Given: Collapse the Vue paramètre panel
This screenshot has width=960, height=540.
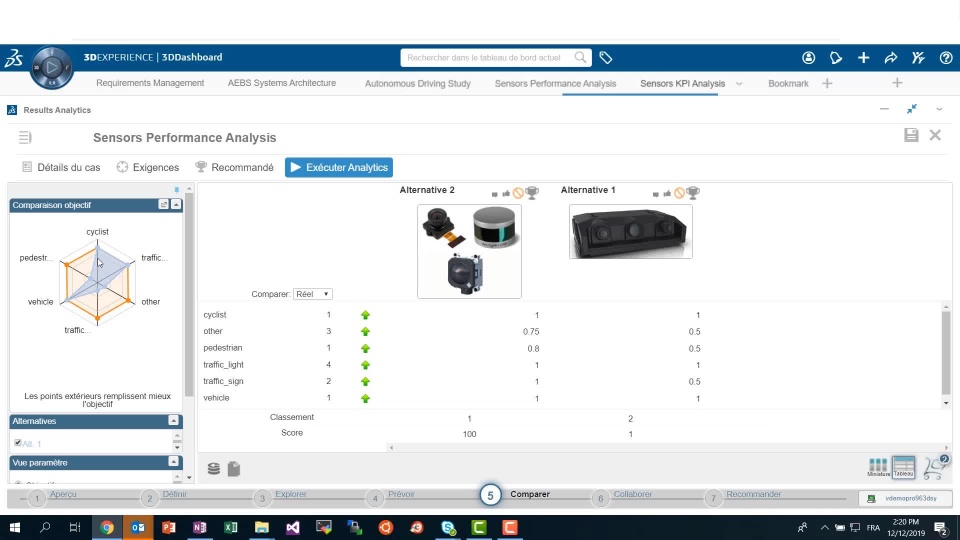Looking at the screenshot, I should pos(173,462).
